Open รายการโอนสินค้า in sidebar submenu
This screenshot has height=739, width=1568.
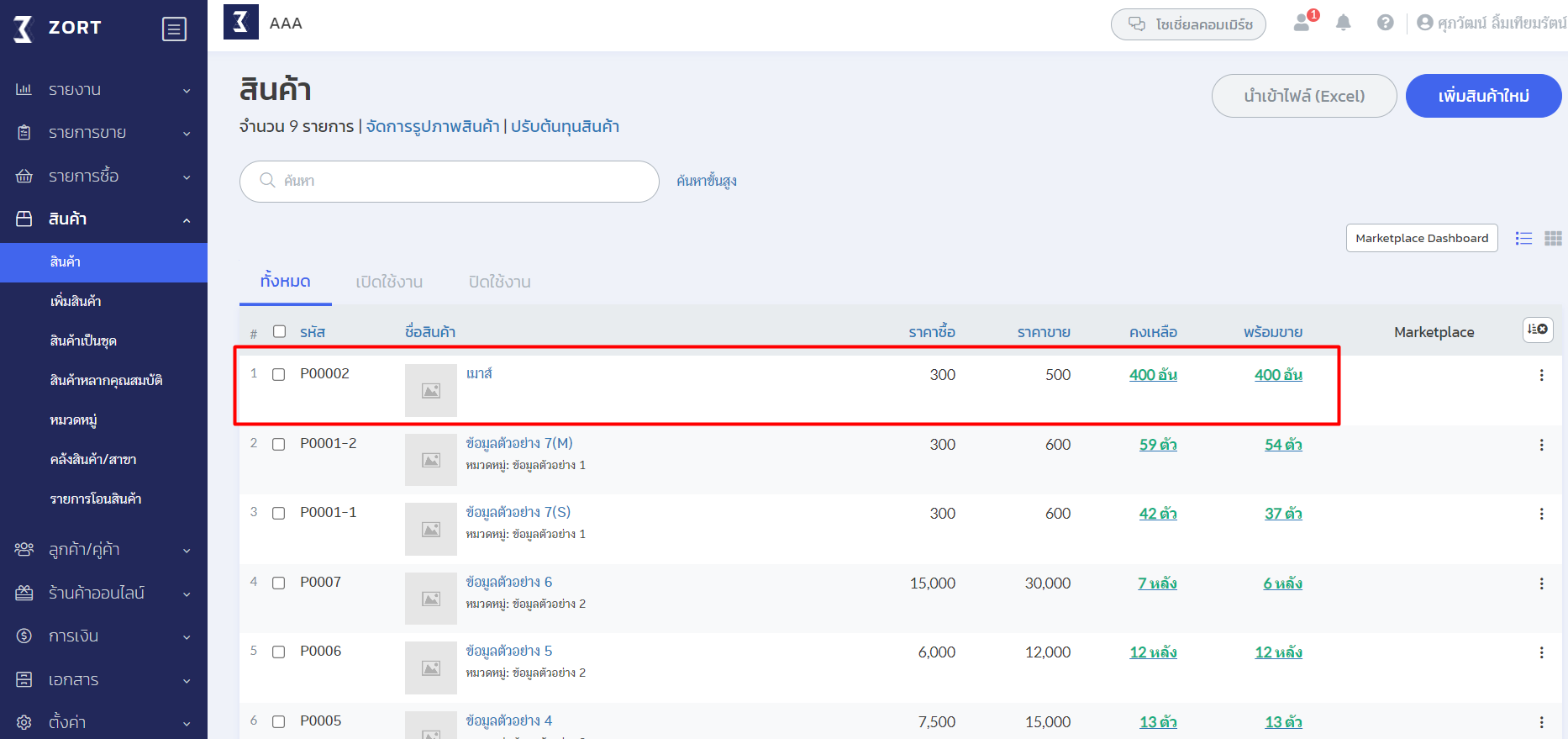click(96, 499)
